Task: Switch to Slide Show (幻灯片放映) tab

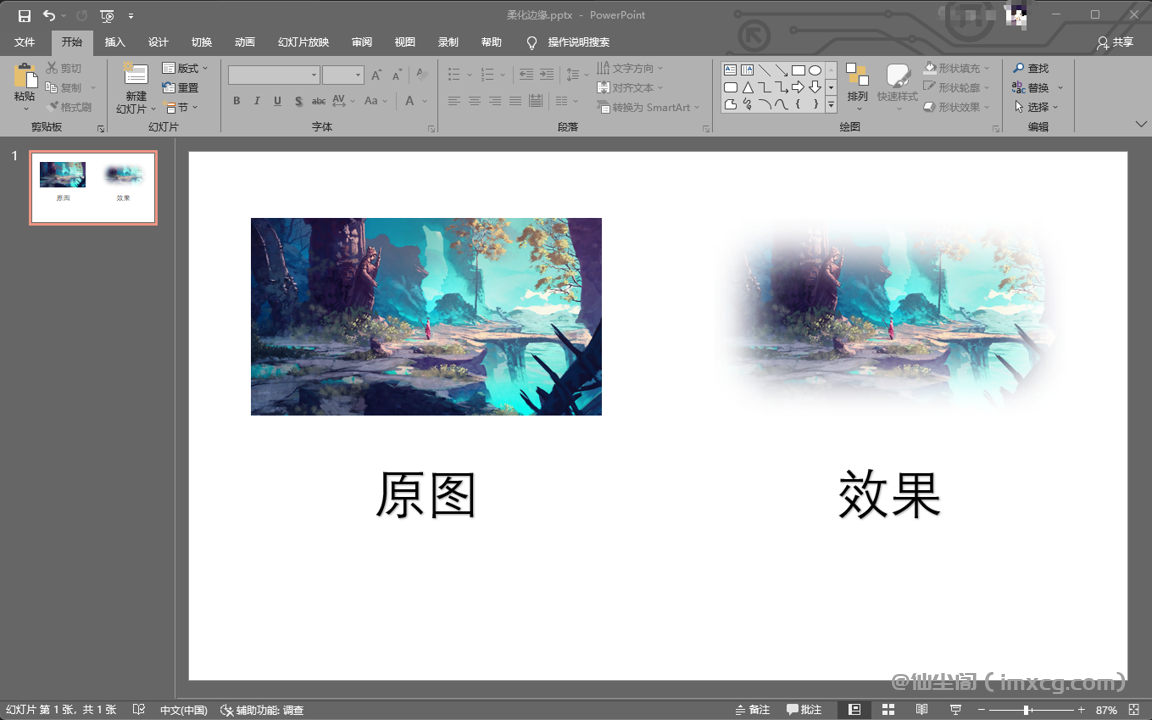Action: [303, 42]
